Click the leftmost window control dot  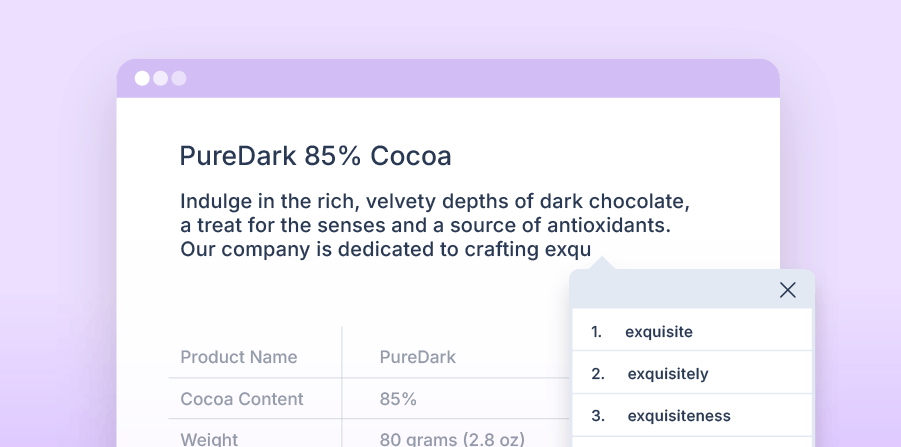pyautogui.click(x=142, y=78)
